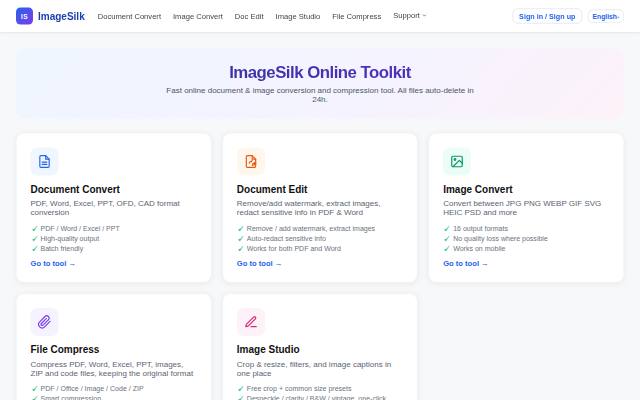Open the English language selector
Viewport: 640px width, 400px height.
(x=606, y=16)
